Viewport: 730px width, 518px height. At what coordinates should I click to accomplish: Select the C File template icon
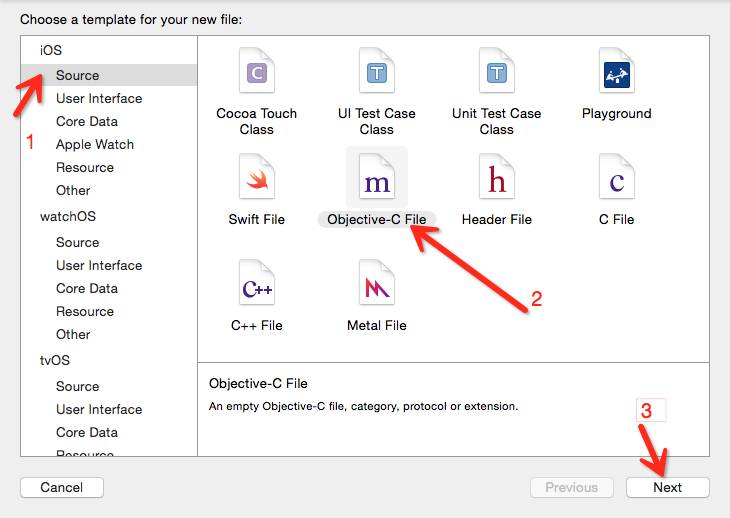(616, 177)
